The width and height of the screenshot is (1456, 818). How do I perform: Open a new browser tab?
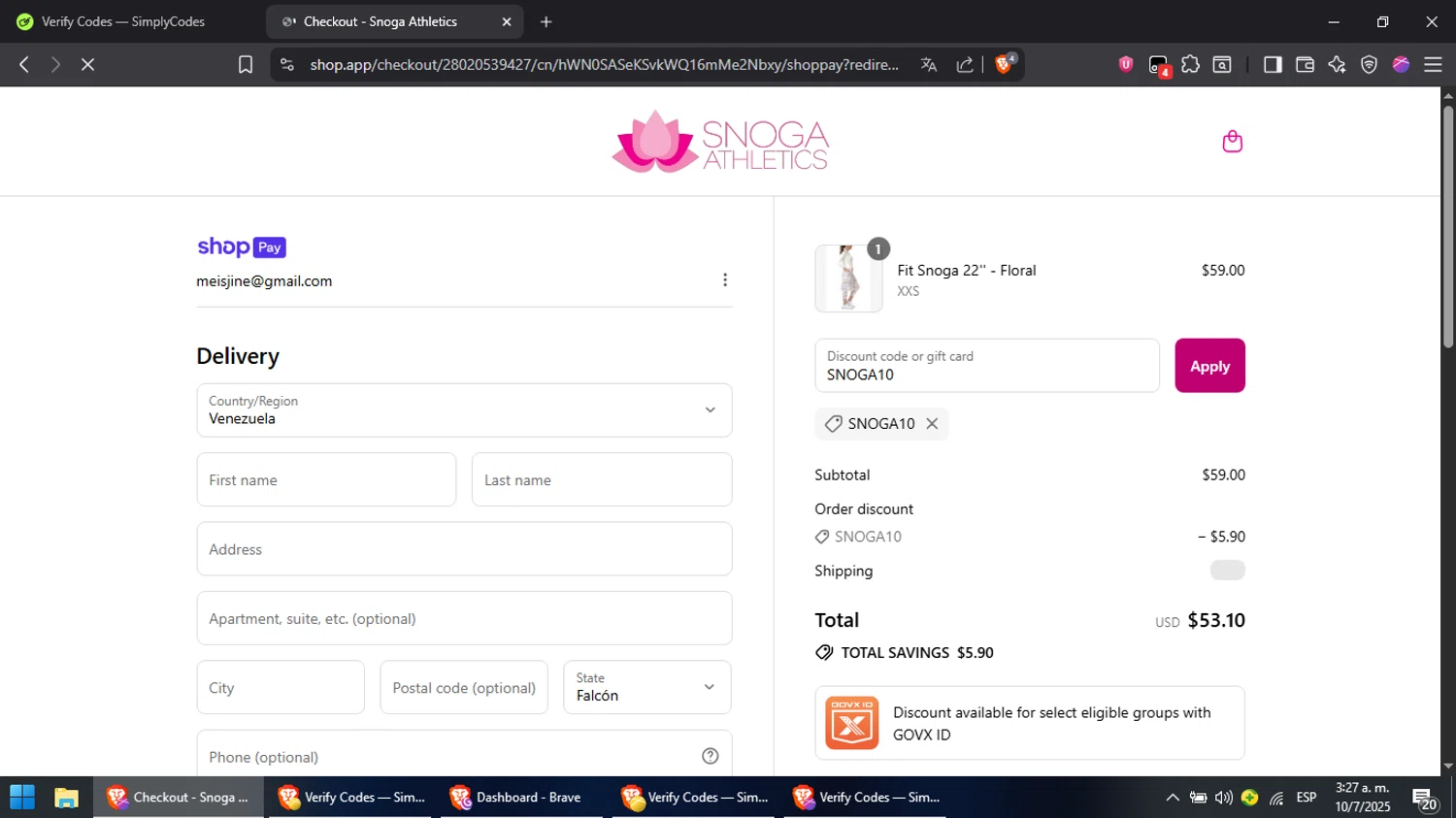546,21
